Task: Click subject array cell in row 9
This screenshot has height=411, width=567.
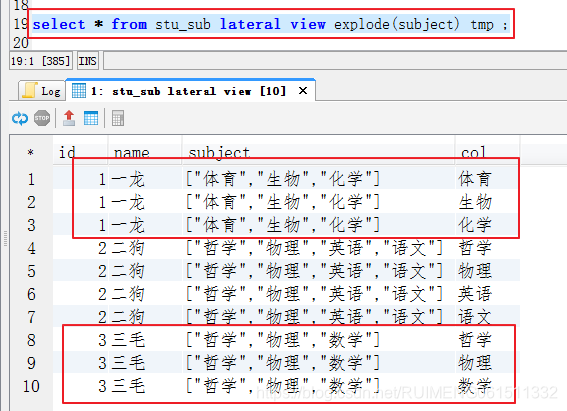Action: tap(319, 363)
